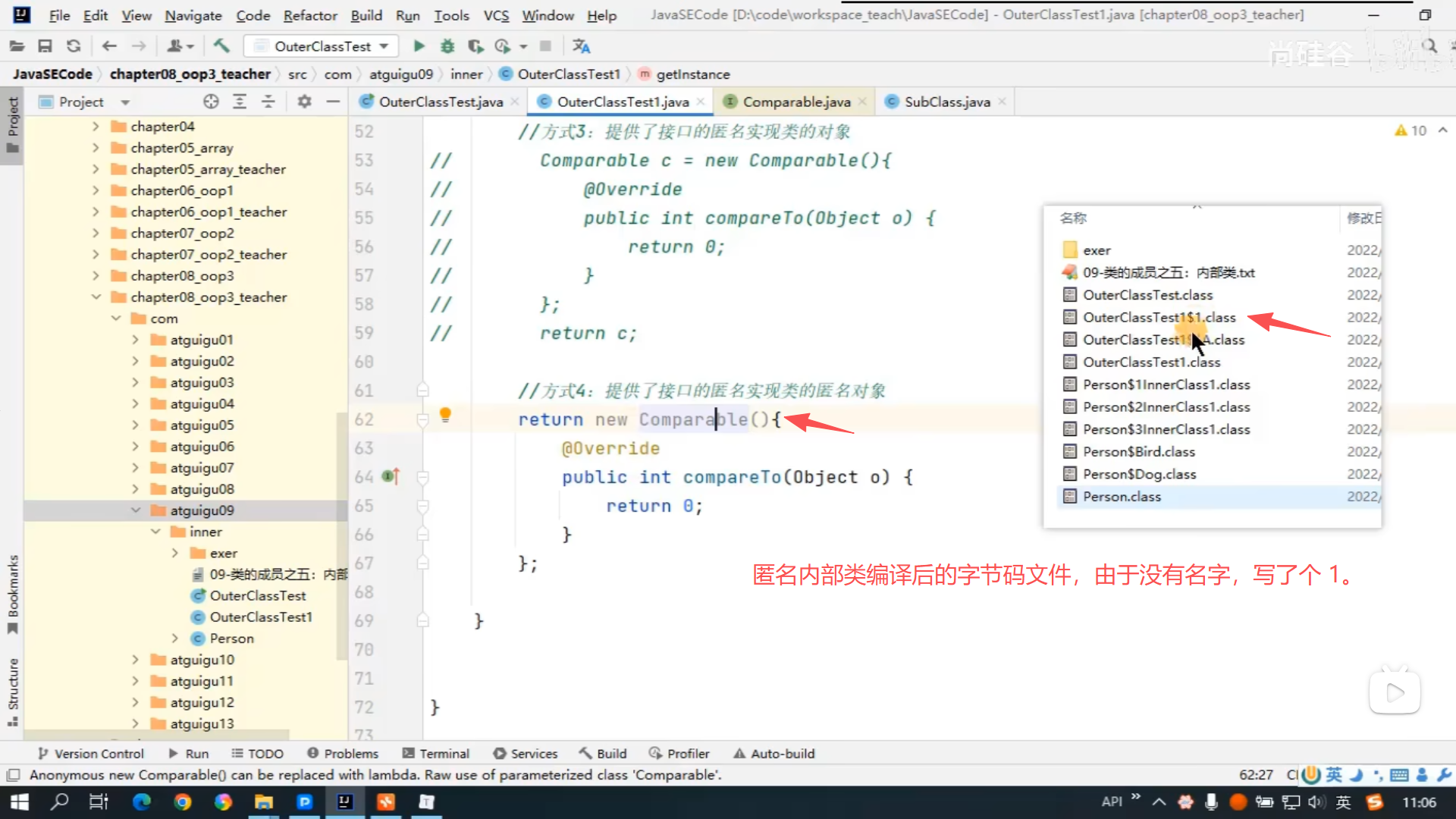1456x819 pixels.
Task: Select Person.class in the file list
Action: (x=1122, y=497)
